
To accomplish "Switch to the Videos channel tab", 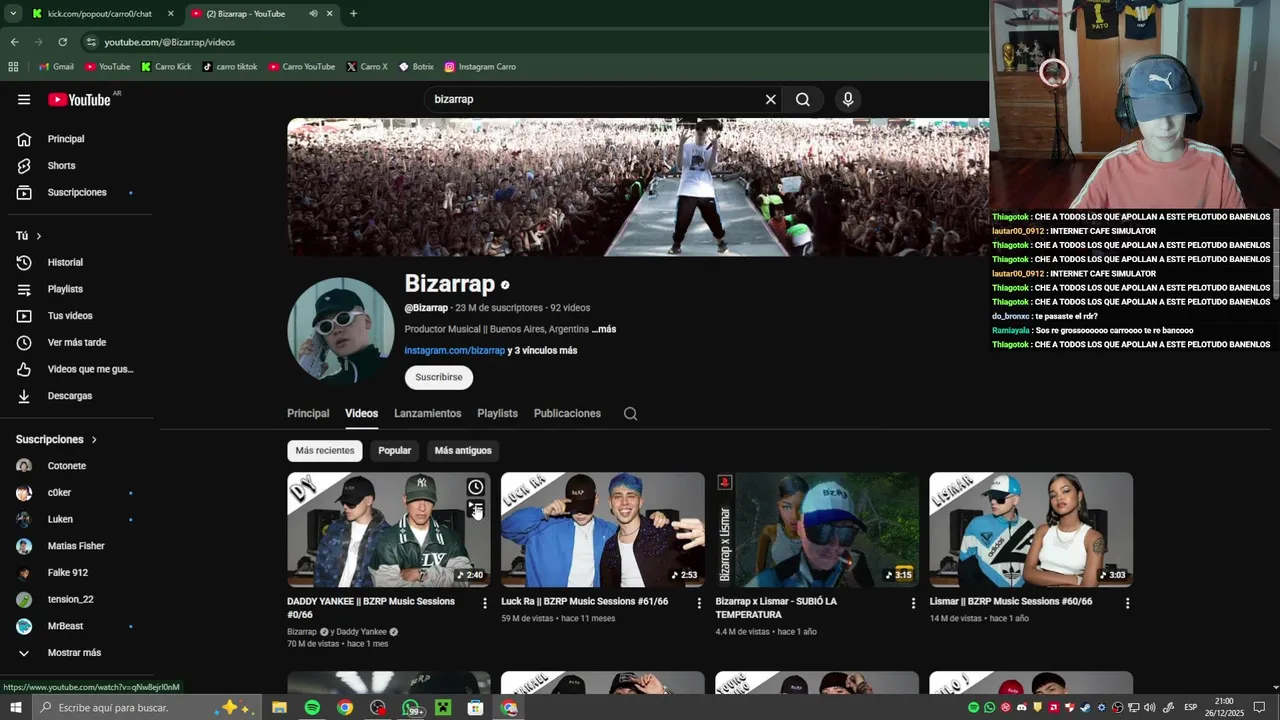I will [362, 413].
